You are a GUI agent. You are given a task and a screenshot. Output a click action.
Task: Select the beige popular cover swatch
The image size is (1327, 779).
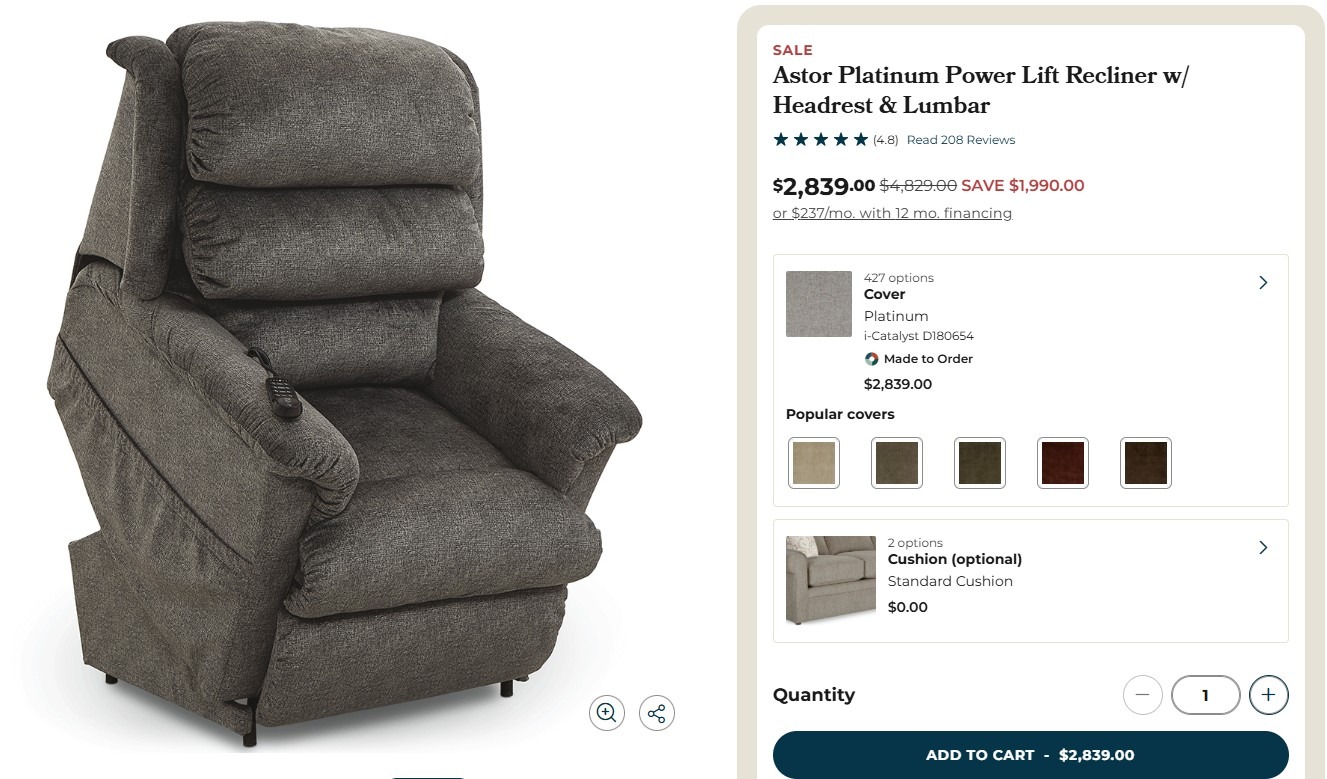[x=814, y=463]
